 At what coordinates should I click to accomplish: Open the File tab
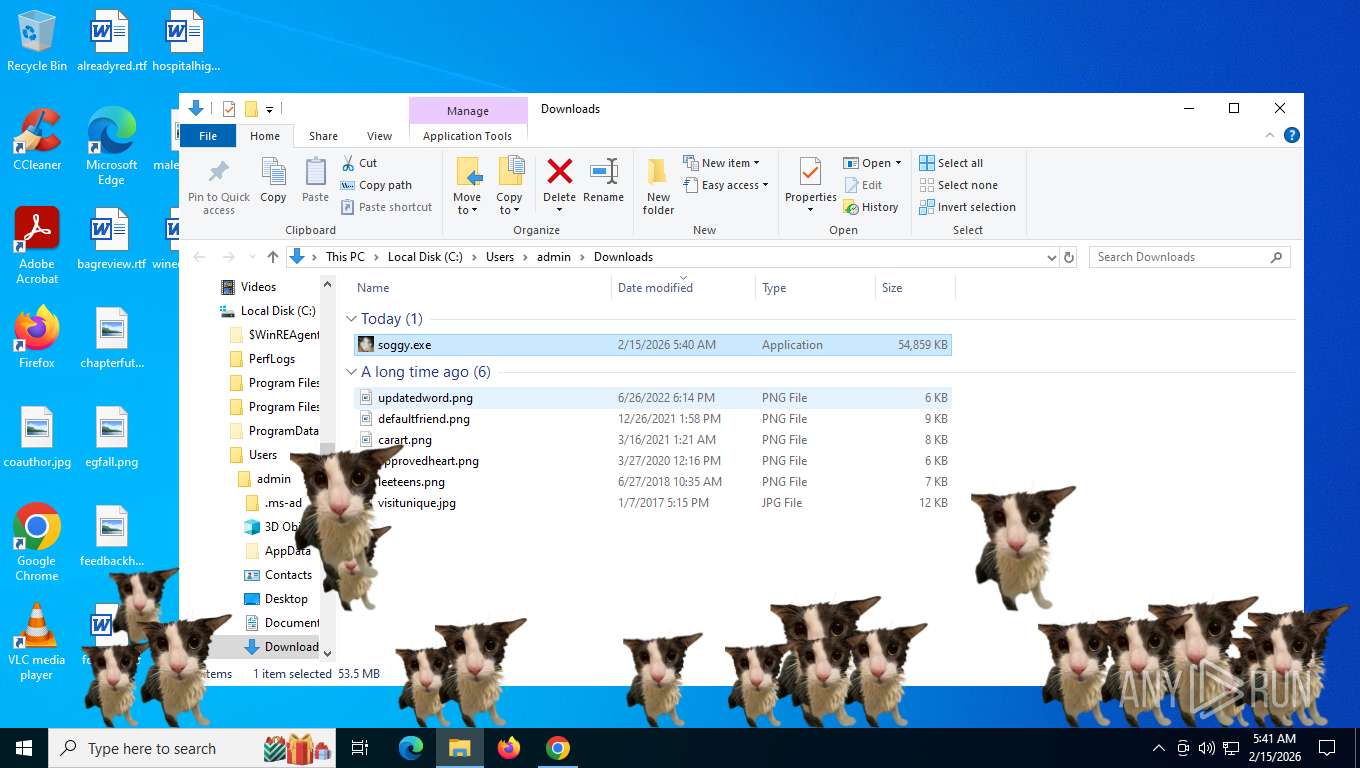[x=208, y=136]
